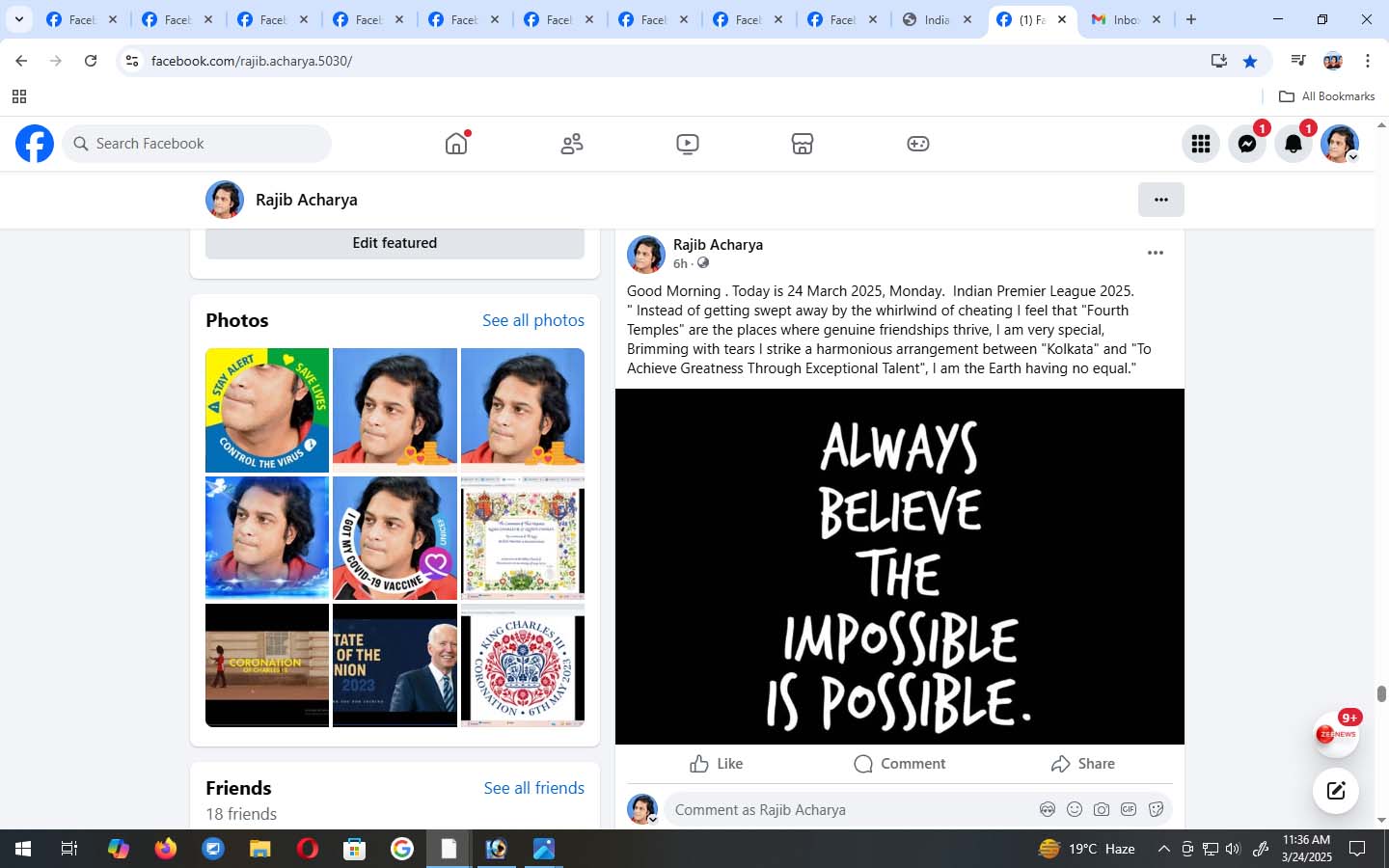Open the apps grid in bookmarks bar
1389x868 pixels.
coord(18,96)
